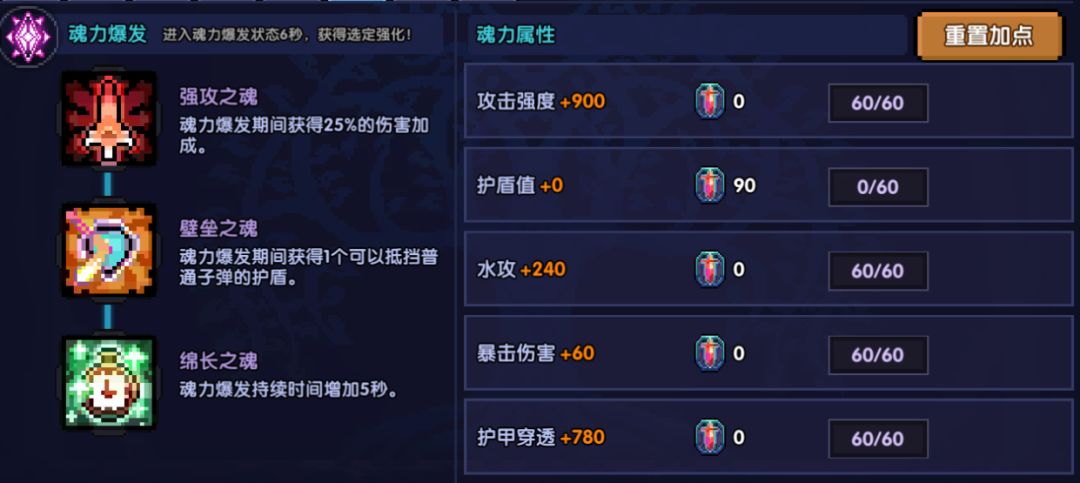Click the soul gem icon beside 护甲穿透
The width and height of the screenshot is (1080, 483).
point(710,438)
